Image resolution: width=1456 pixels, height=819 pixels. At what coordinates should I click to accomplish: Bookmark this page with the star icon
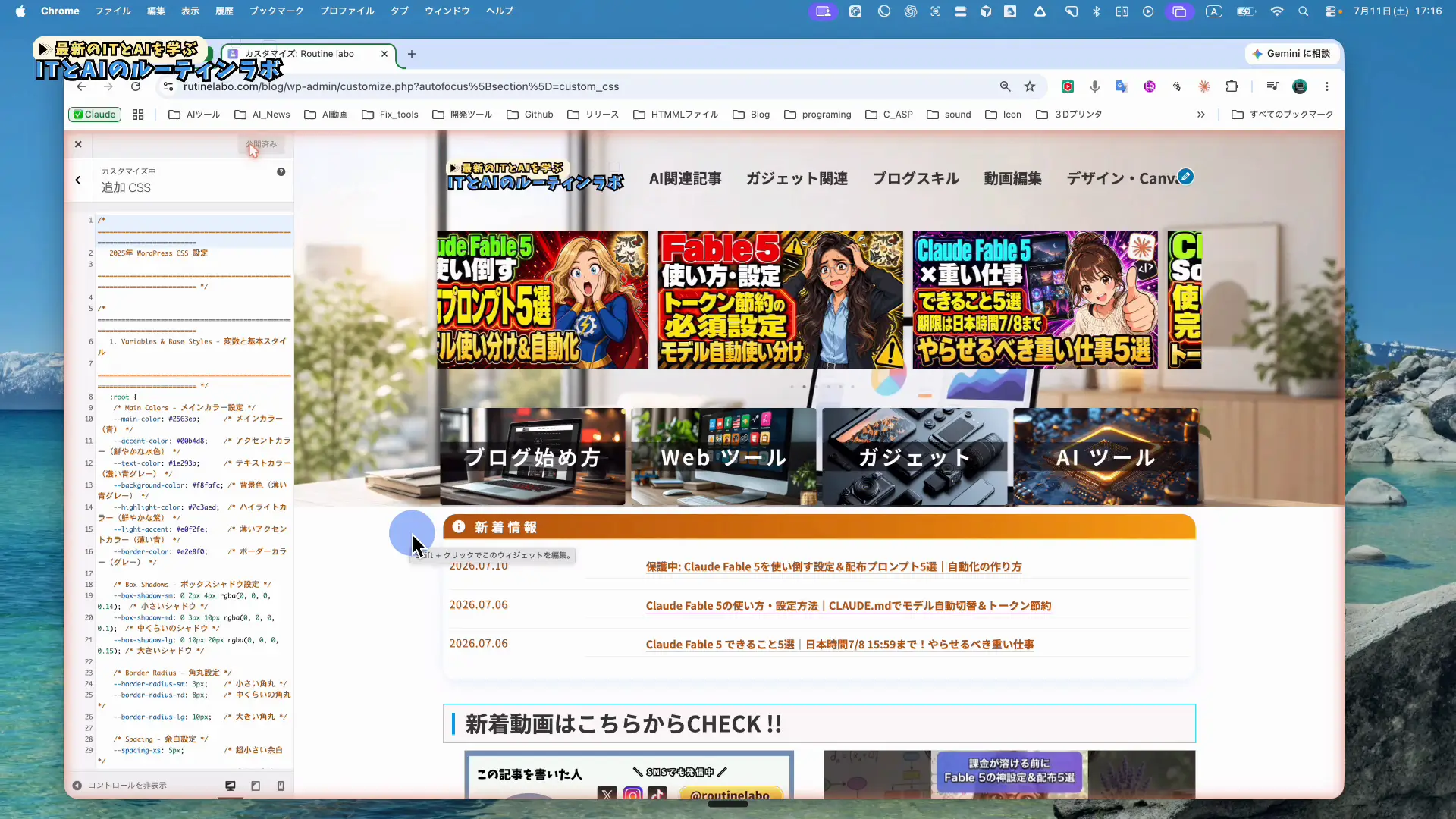tap(1030, 86)
